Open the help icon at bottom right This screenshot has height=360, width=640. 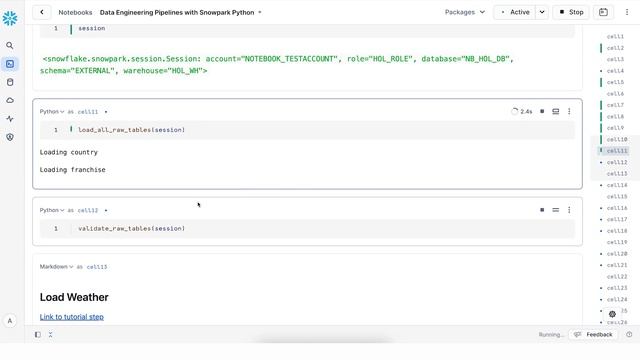point(629,335)
